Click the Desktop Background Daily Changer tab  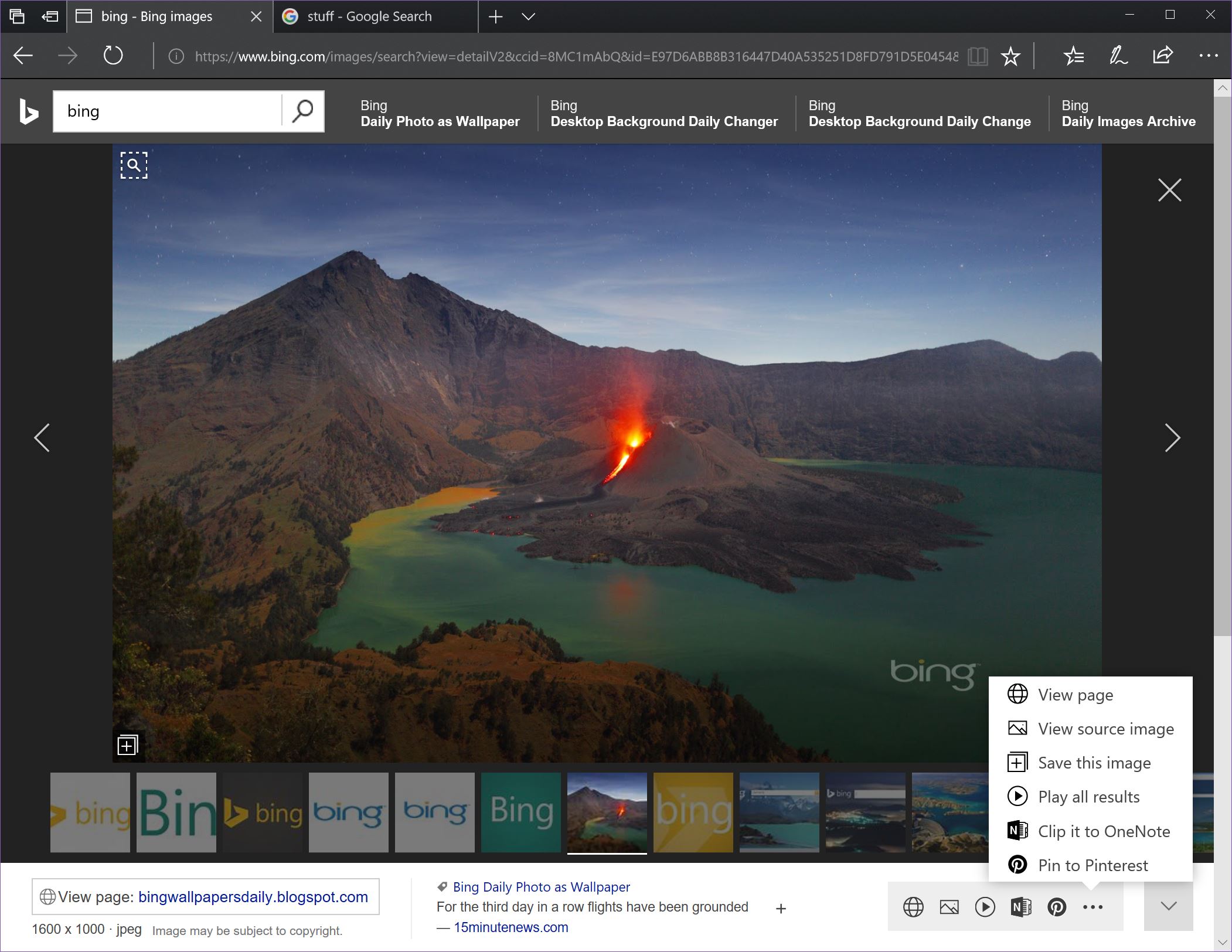tap(664, 112)
